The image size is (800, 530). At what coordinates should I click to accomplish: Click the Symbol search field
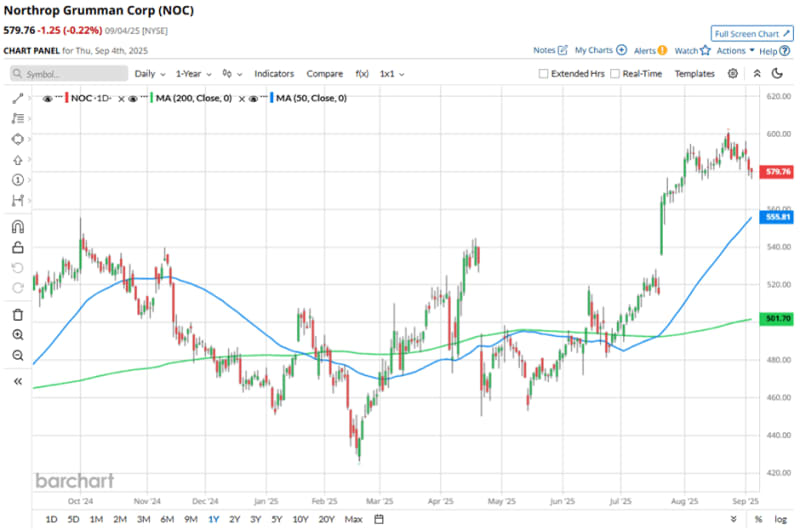click(x=70, y=74)
